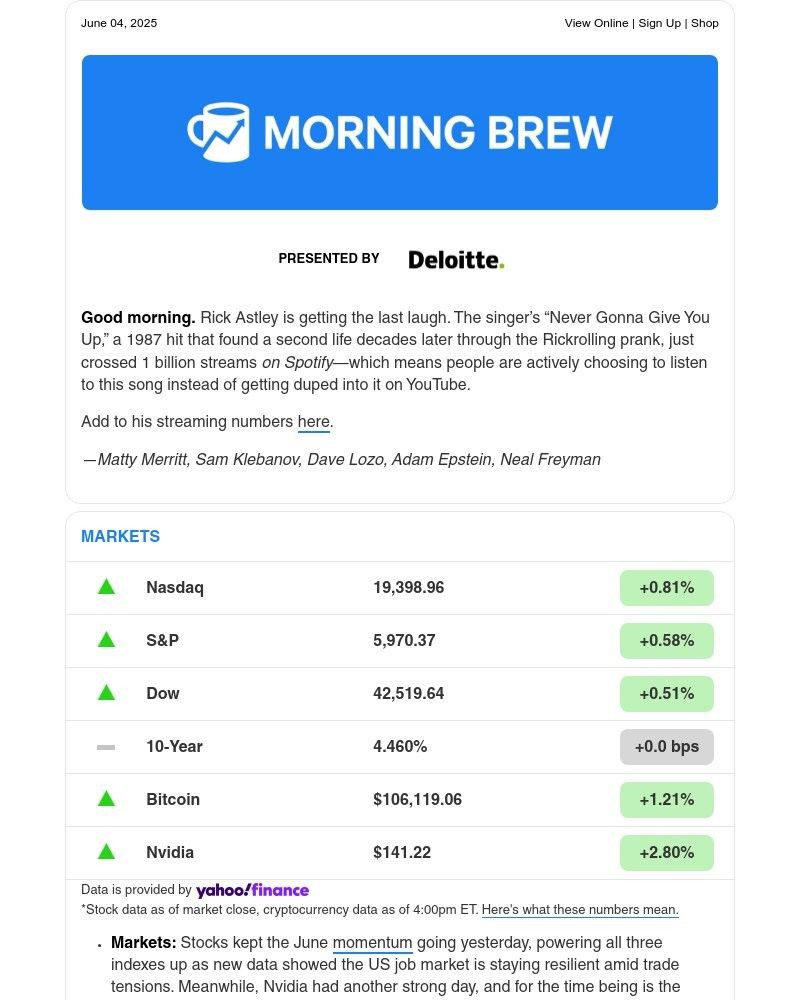800x1000 pixels.
Task: Click the S&P value 5,970.37
Action: point(404,640)
